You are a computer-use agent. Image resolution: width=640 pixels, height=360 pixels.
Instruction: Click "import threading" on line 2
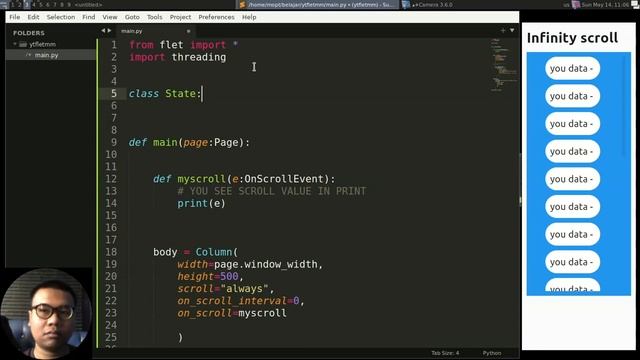(178, 57)
